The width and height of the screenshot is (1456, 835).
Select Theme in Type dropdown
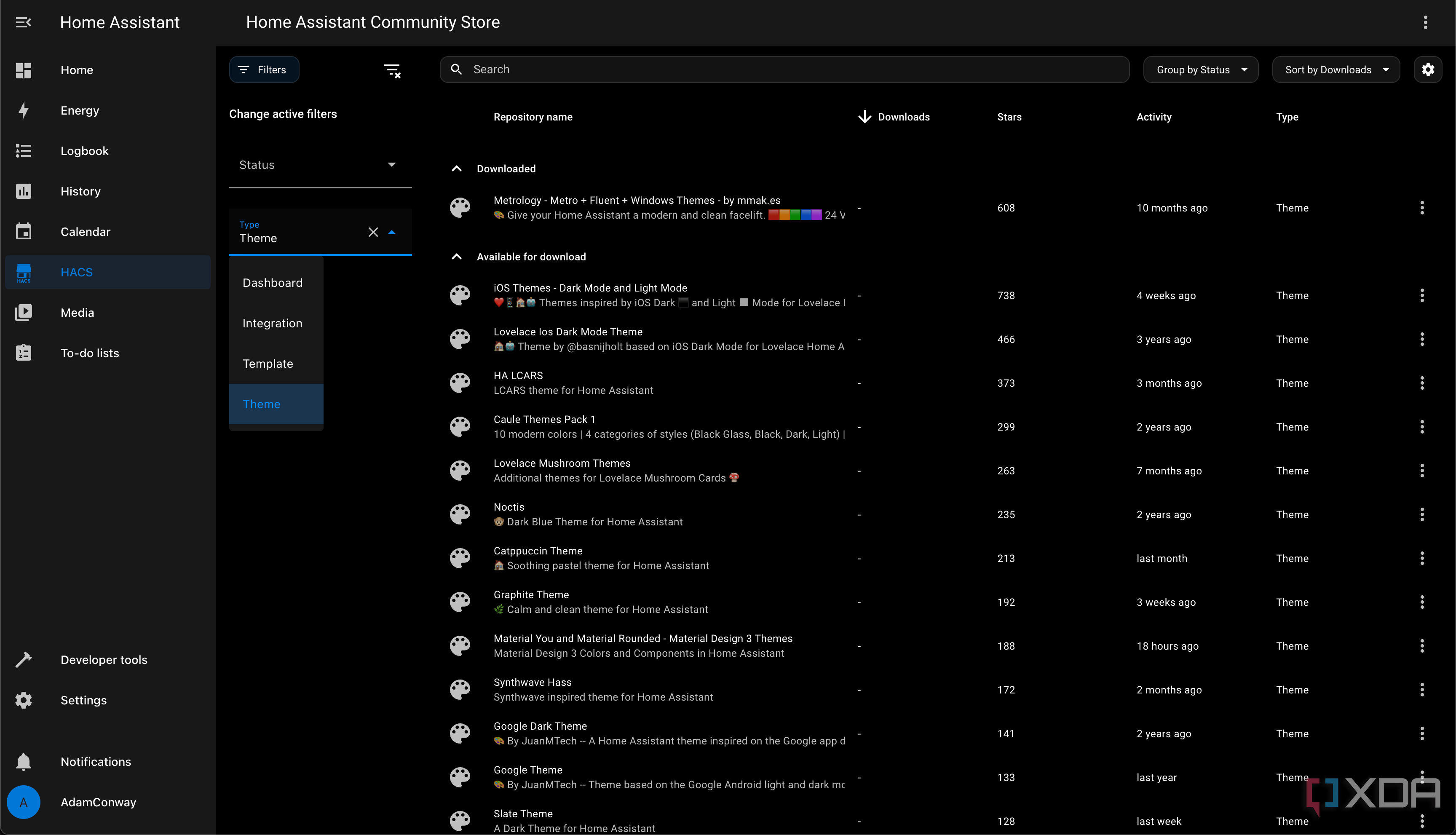[276, 404]
